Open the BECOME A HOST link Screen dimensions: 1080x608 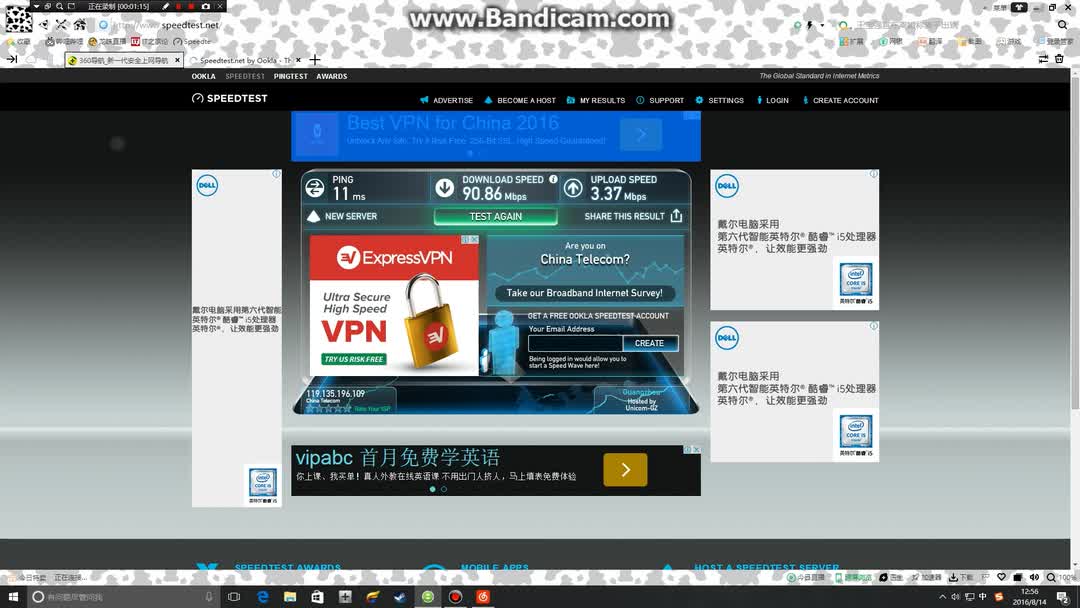pos(520,101)
